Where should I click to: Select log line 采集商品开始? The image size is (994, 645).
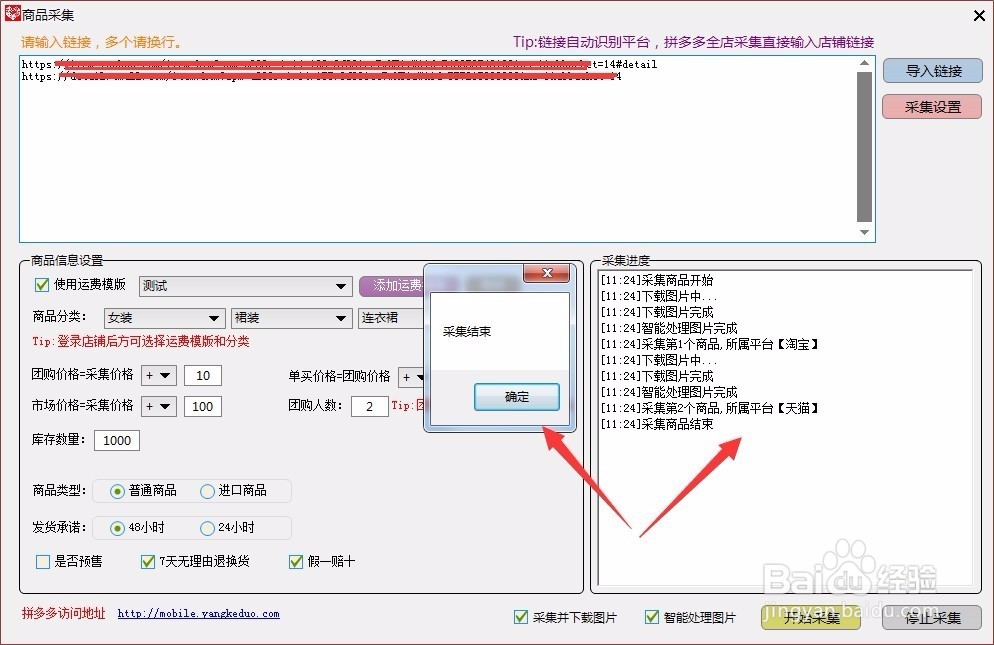coord(657,280)
